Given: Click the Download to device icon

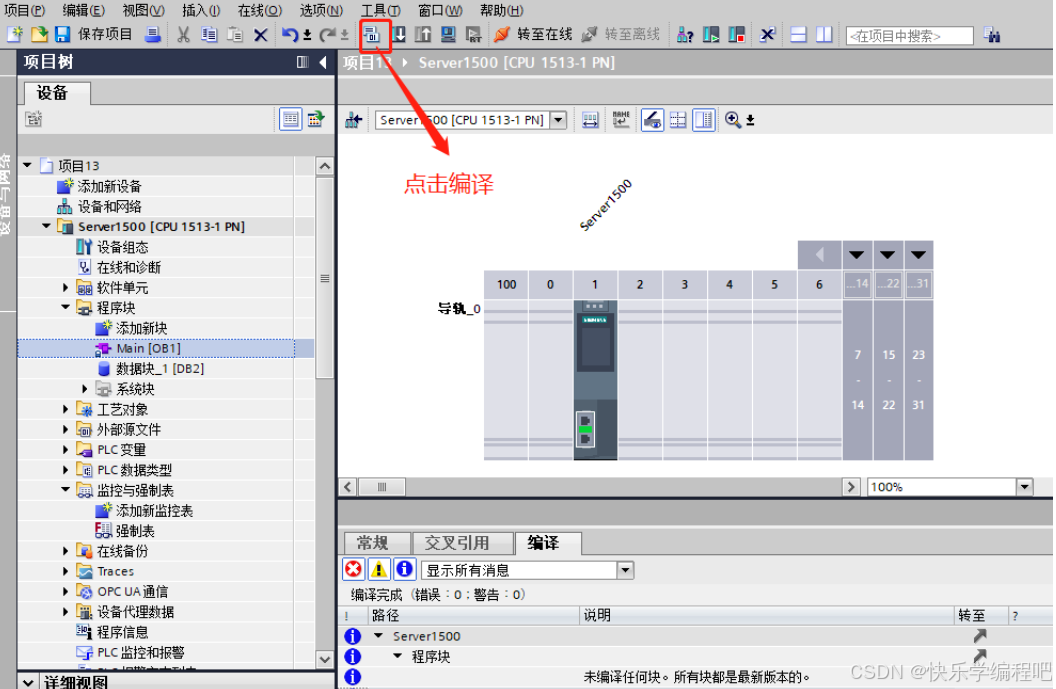Looking at the screenshot, I should coord(399,34).
